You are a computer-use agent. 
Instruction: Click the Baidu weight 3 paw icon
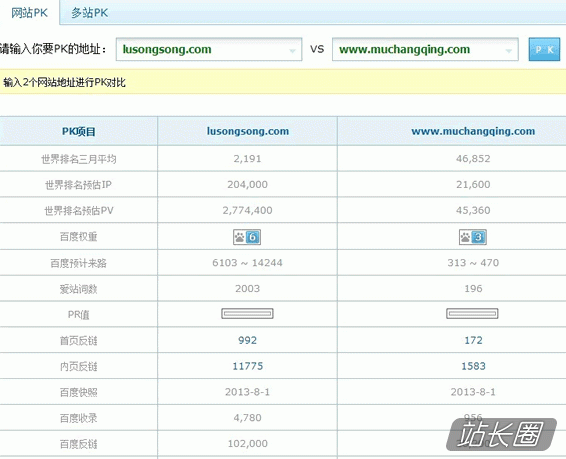coord(473,237)
